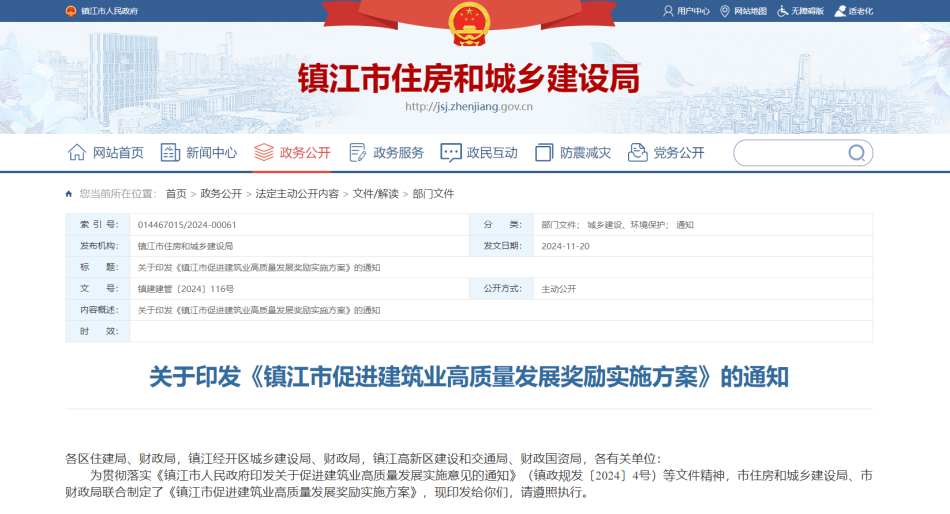
Task: Click 分类 value 部门文件; 城乡建设、环境保护; 通知
Action: click(617, 225)
